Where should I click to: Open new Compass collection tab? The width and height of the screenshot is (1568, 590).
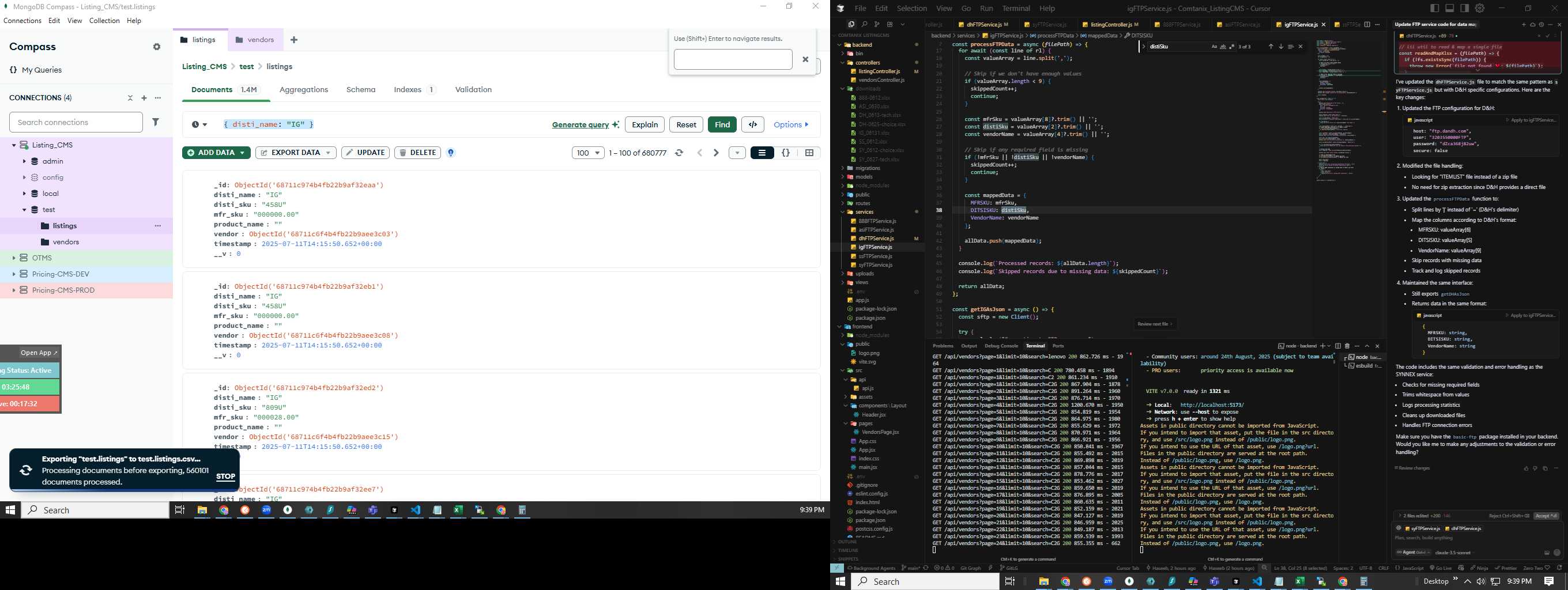click(x=294, y=40)
